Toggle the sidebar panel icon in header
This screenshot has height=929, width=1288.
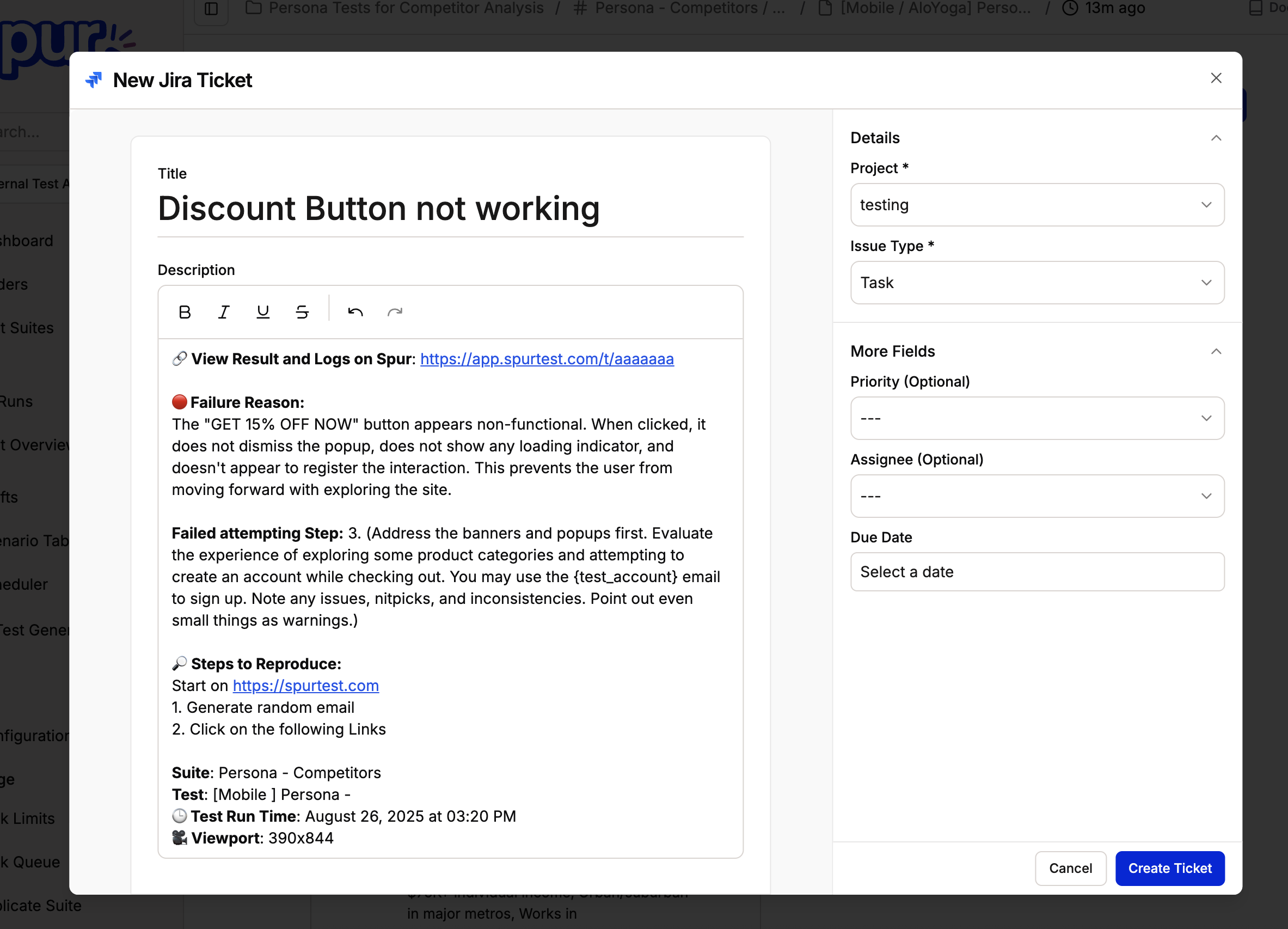[x=211, y=9]
